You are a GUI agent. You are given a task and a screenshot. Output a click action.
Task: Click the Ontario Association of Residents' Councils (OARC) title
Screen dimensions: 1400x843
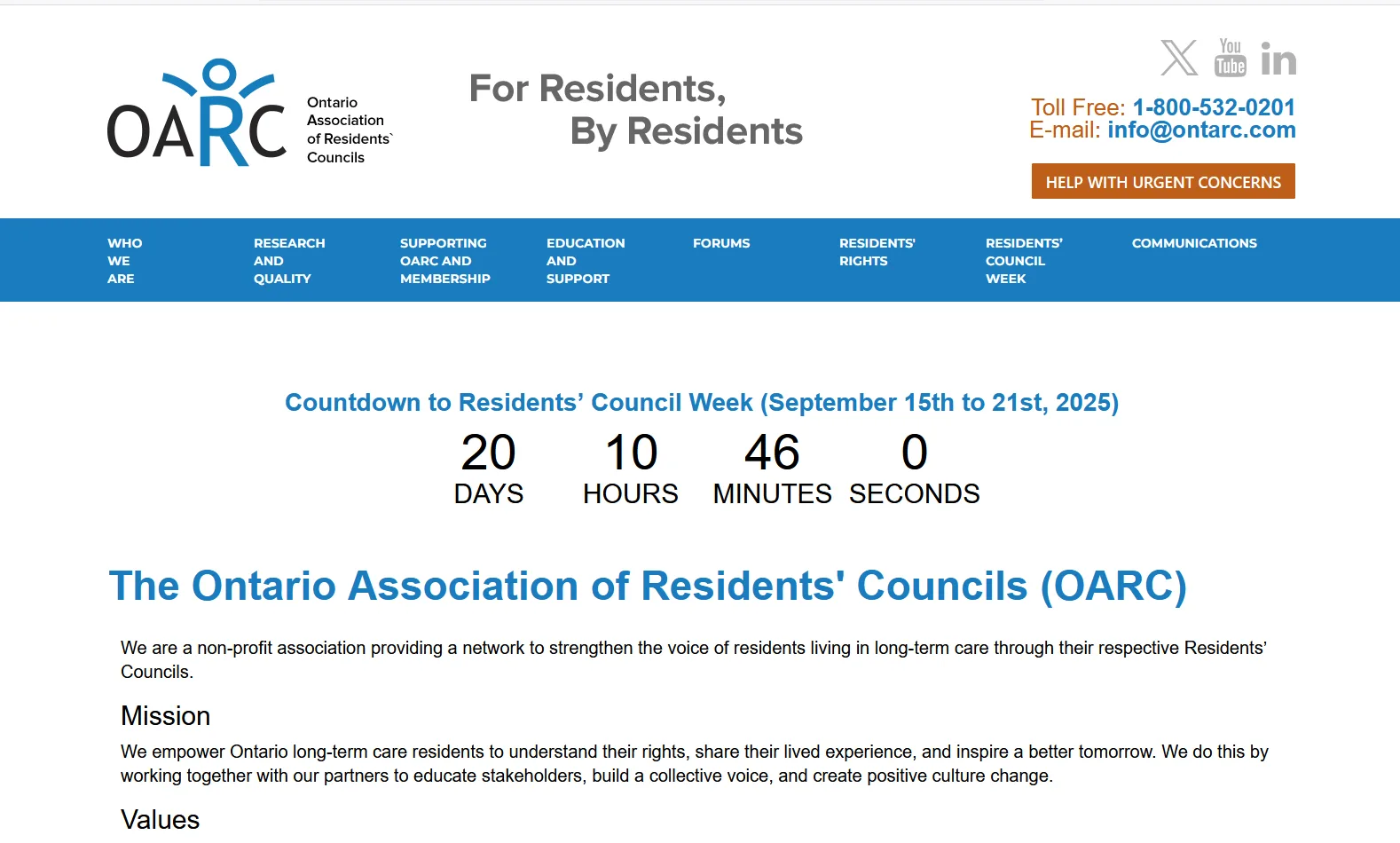coord(647,586)
